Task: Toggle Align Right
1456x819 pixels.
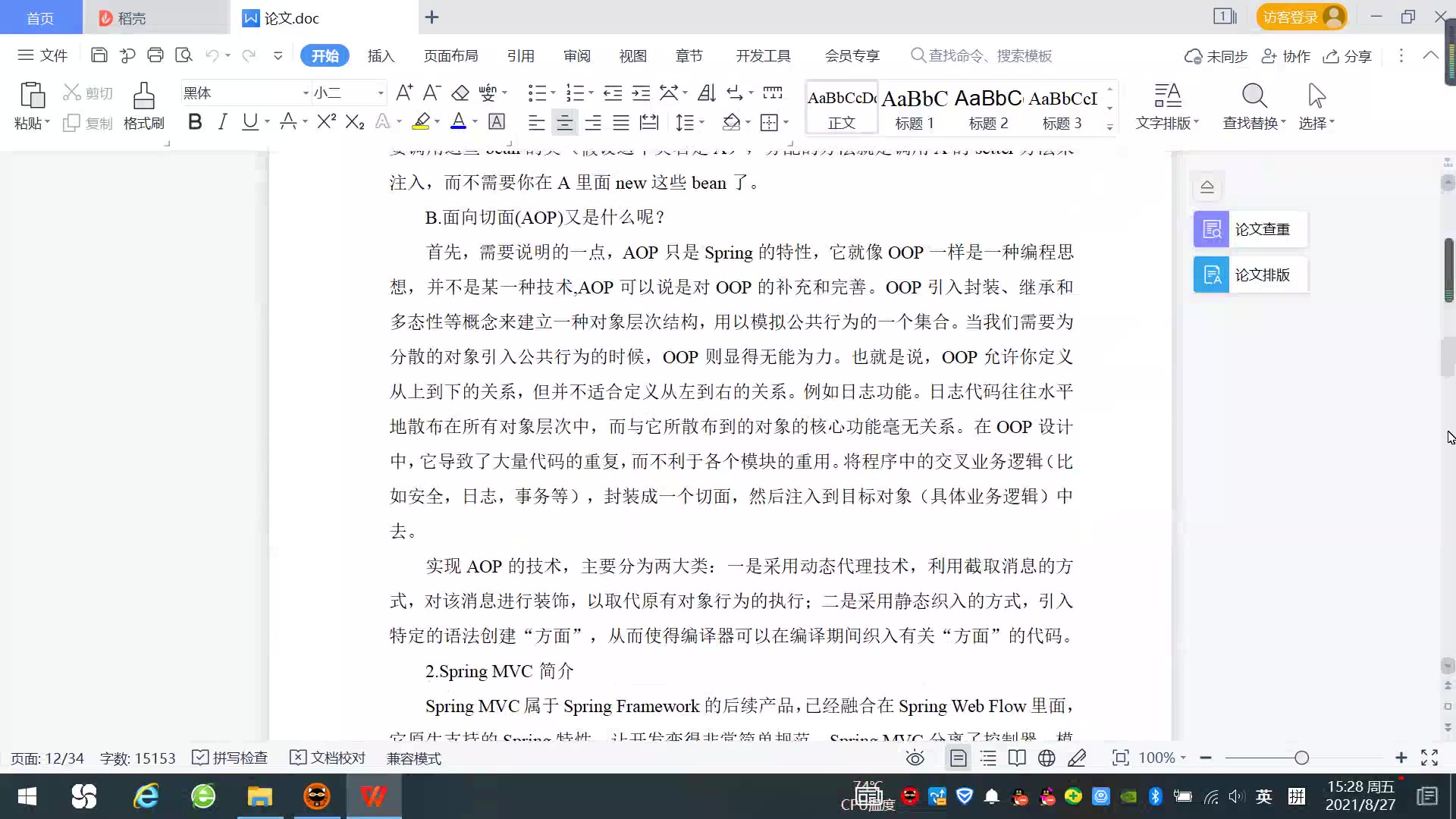Action: pos(593,122)
